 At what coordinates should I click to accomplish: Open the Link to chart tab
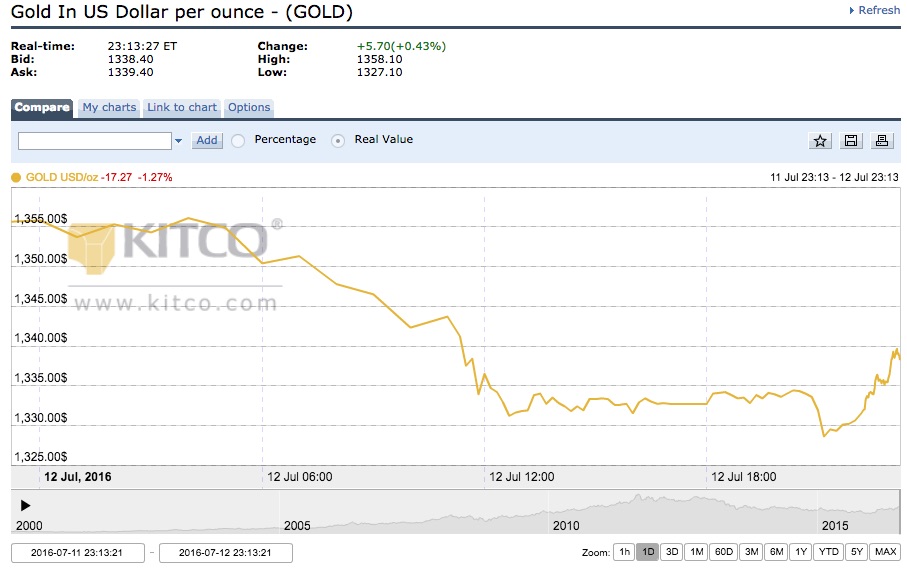(182, 108)
